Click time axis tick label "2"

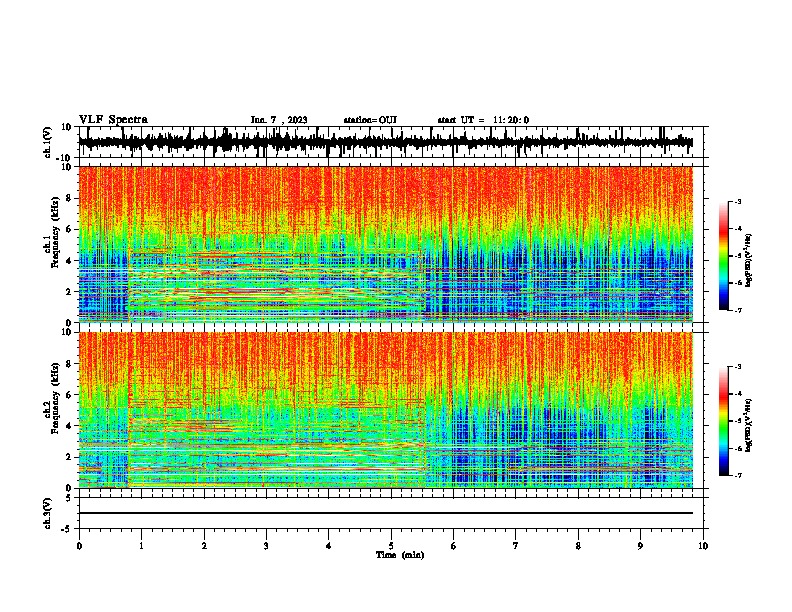[x=204, y=546]
